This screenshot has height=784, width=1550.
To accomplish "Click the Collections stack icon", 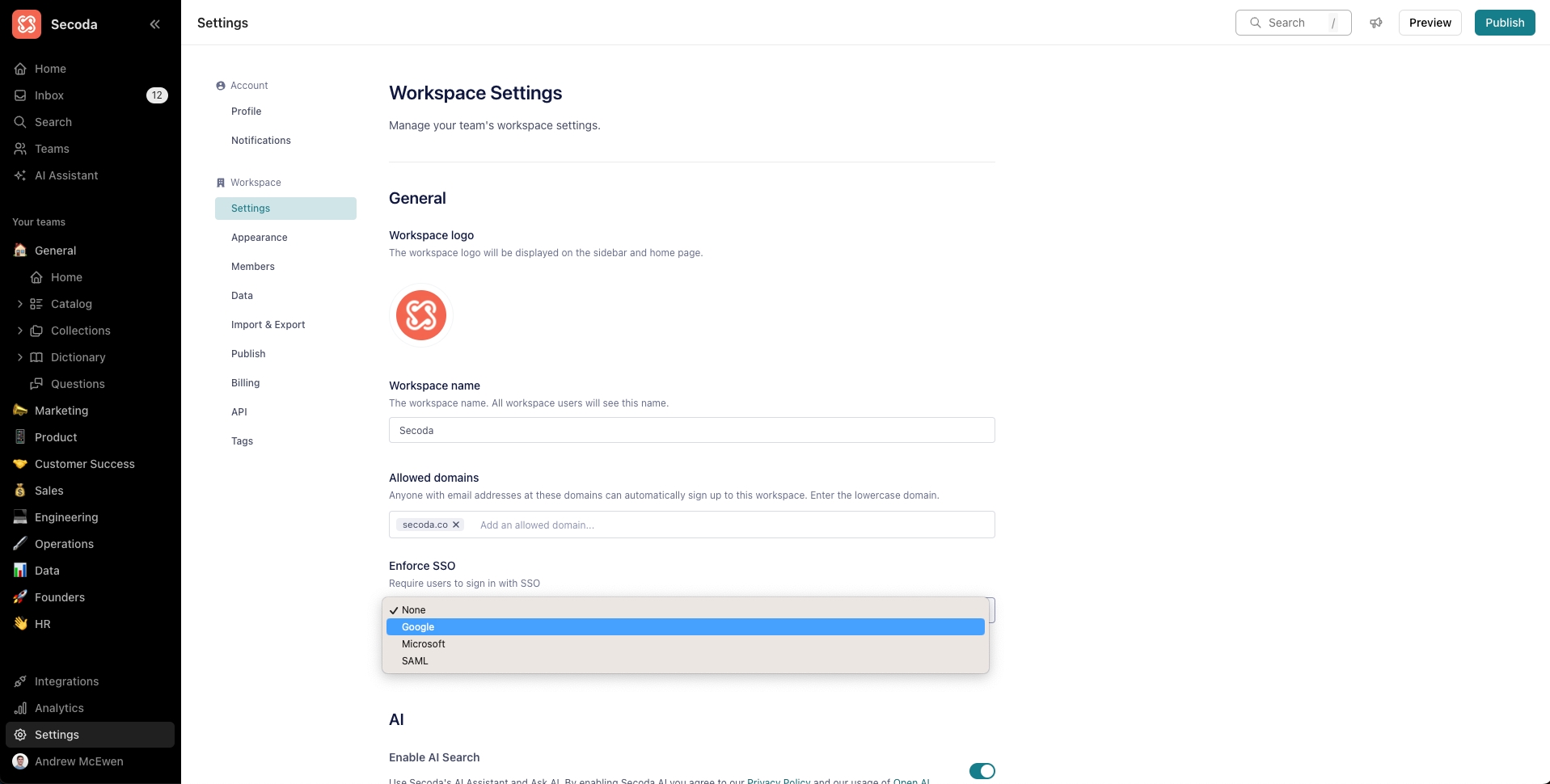I will (x=36, y=331).
